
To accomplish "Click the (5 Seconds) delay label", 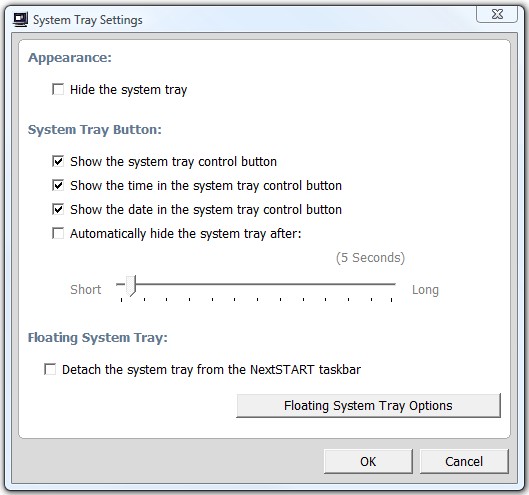I will pyautogui.click(x=370, y=258).
